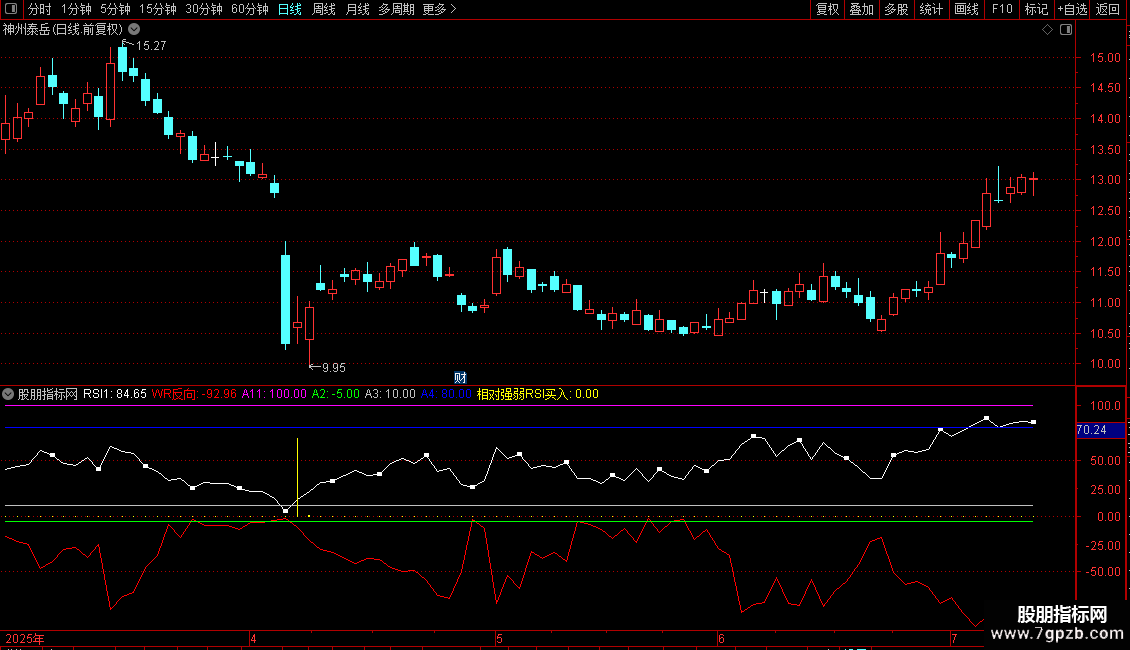Click the 相对强弱RSI买入: 0.00 label
The width and height of the screenshot is (1130, 650).
(538, 394)
